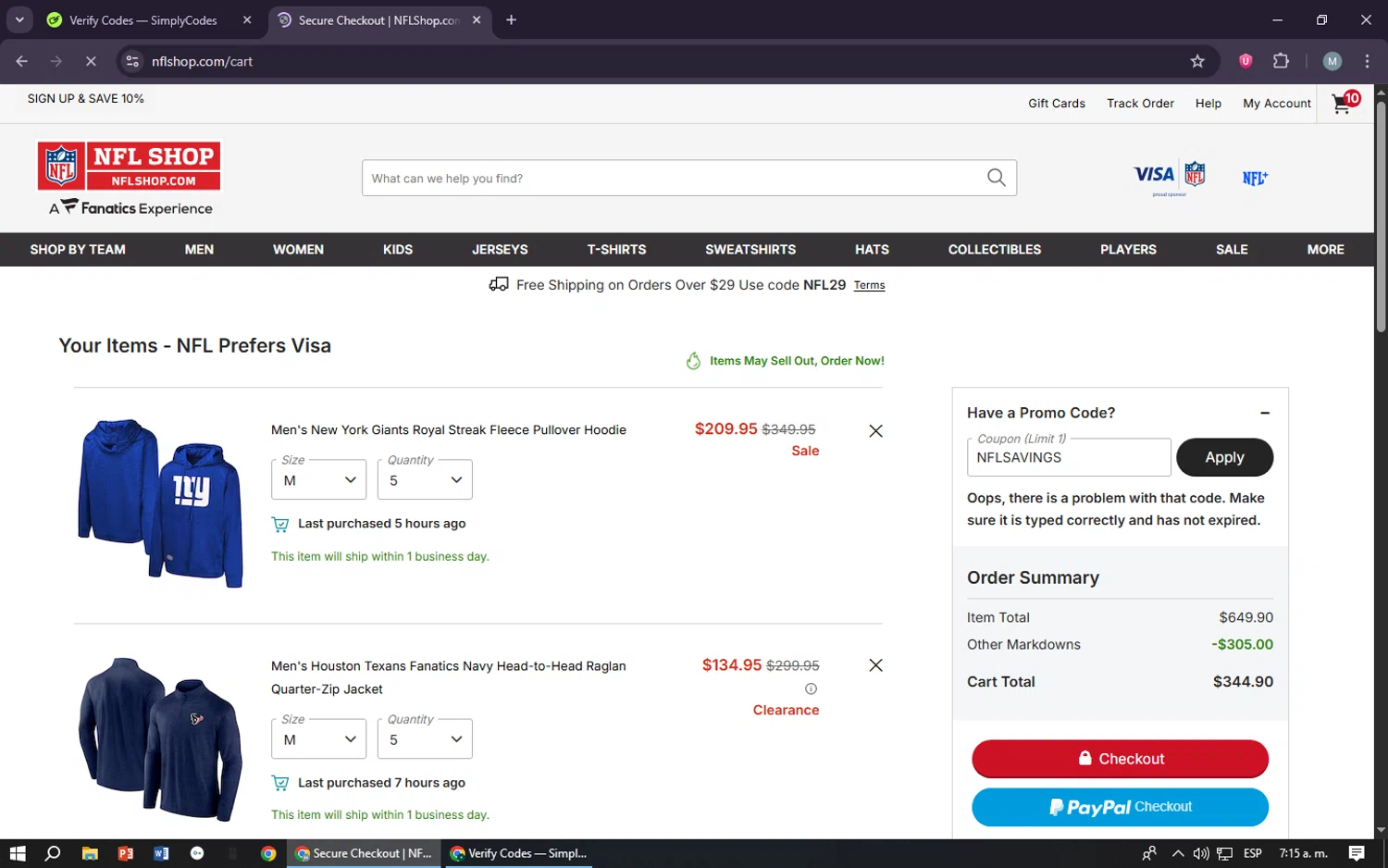Screen dimensions: 1388x868
Task: Open the JERSEYS menu
Action: pos(500,249)
